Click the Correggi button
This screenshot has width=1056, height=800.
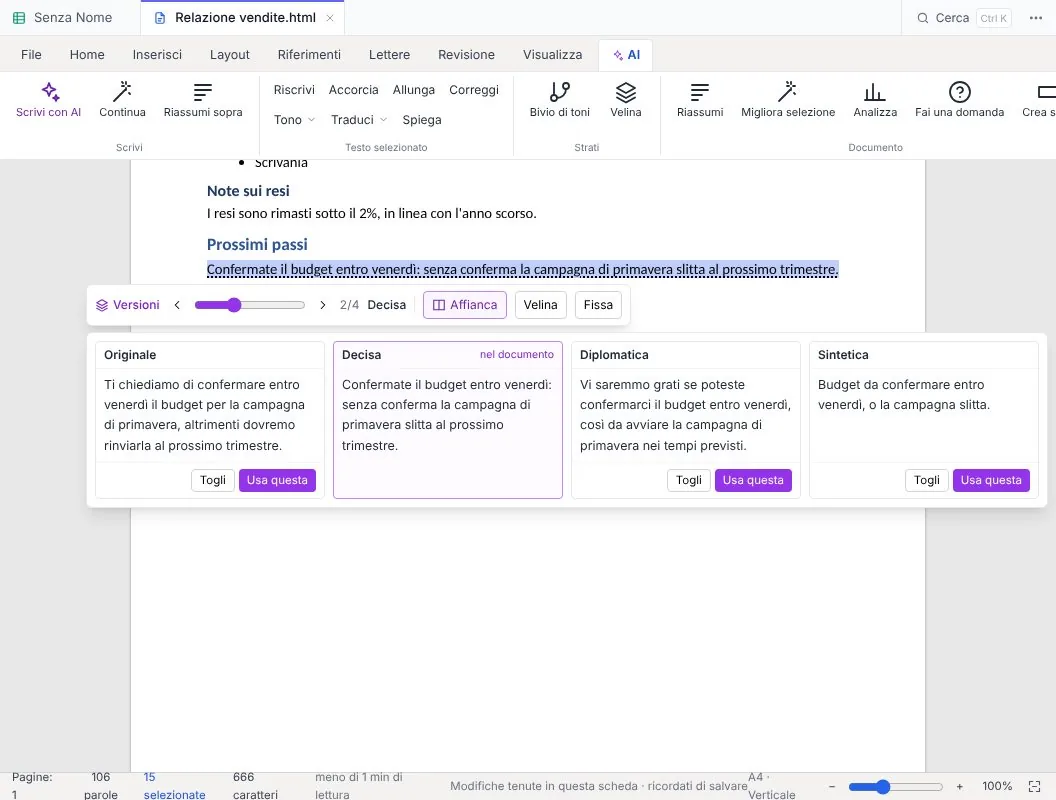(x=474, y=90)
